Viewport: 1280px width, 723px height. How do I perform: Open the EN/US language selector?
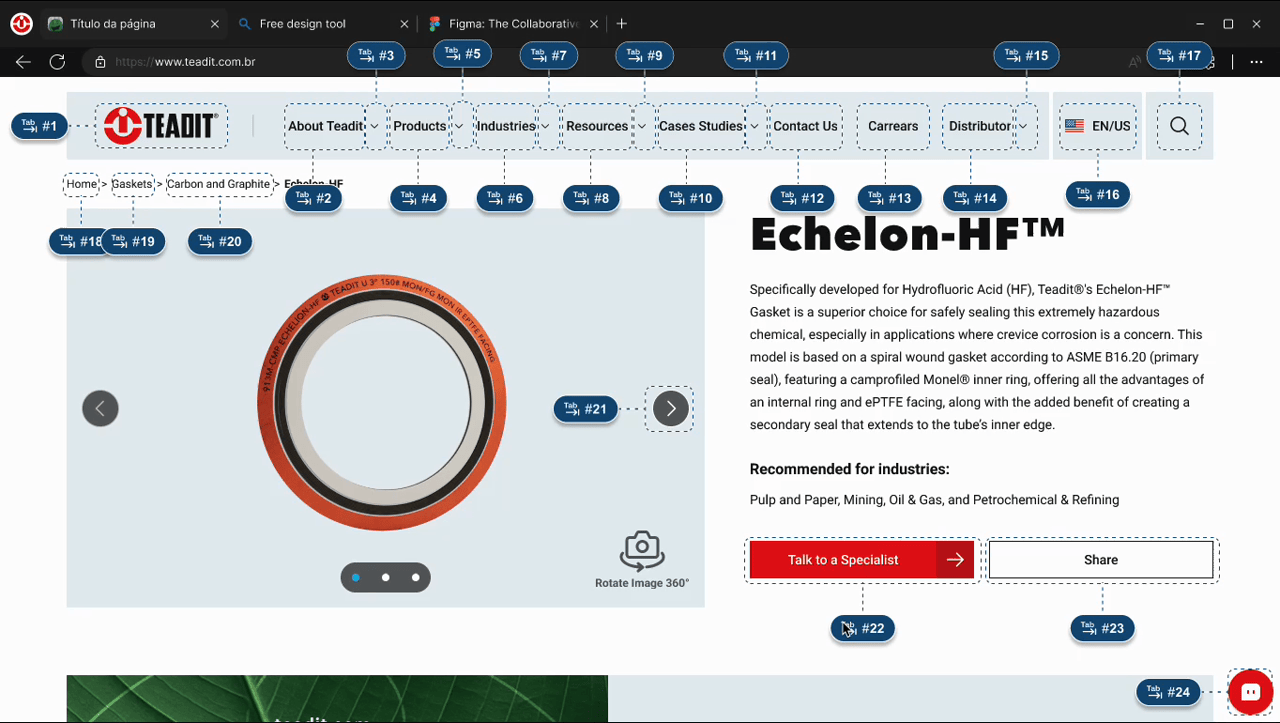(1097, 126)
